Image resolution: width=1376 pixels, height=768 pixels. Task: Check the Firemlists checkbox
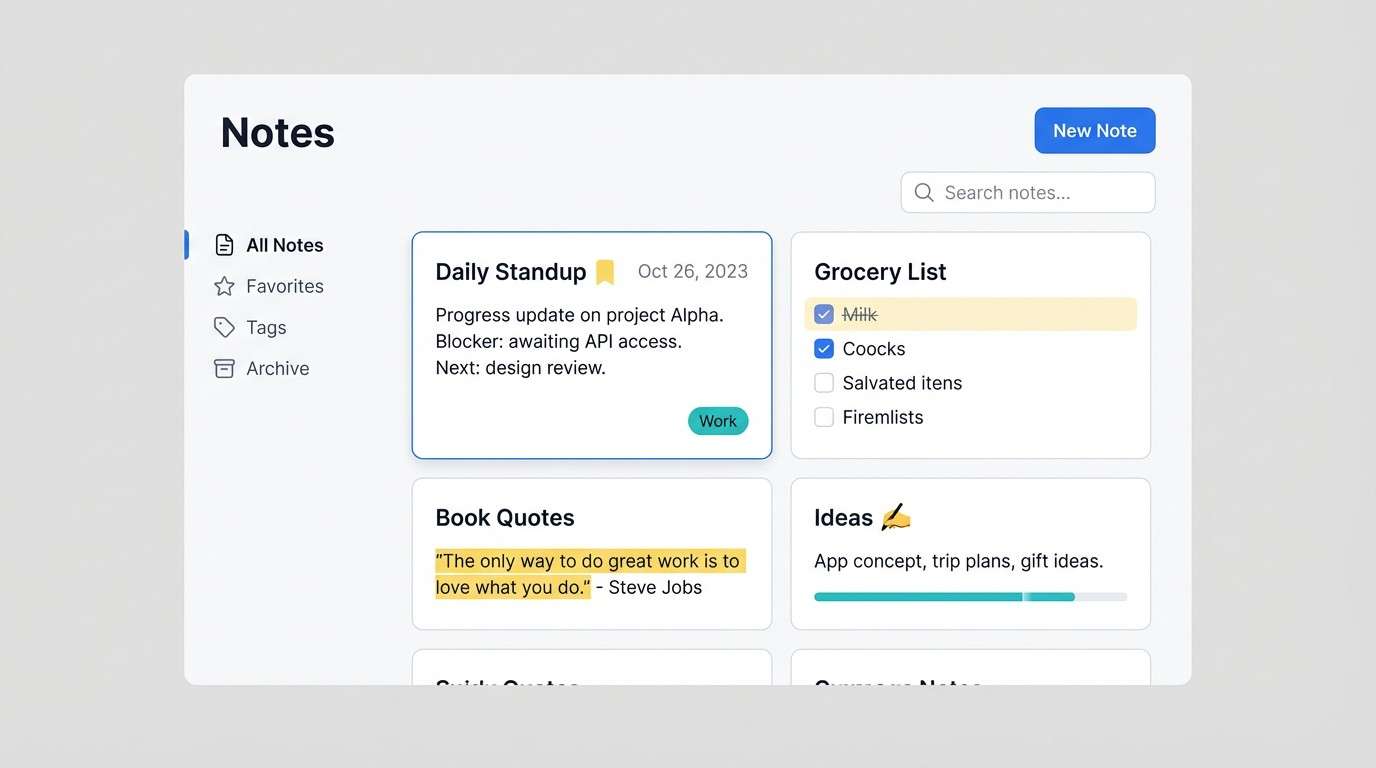823,417
